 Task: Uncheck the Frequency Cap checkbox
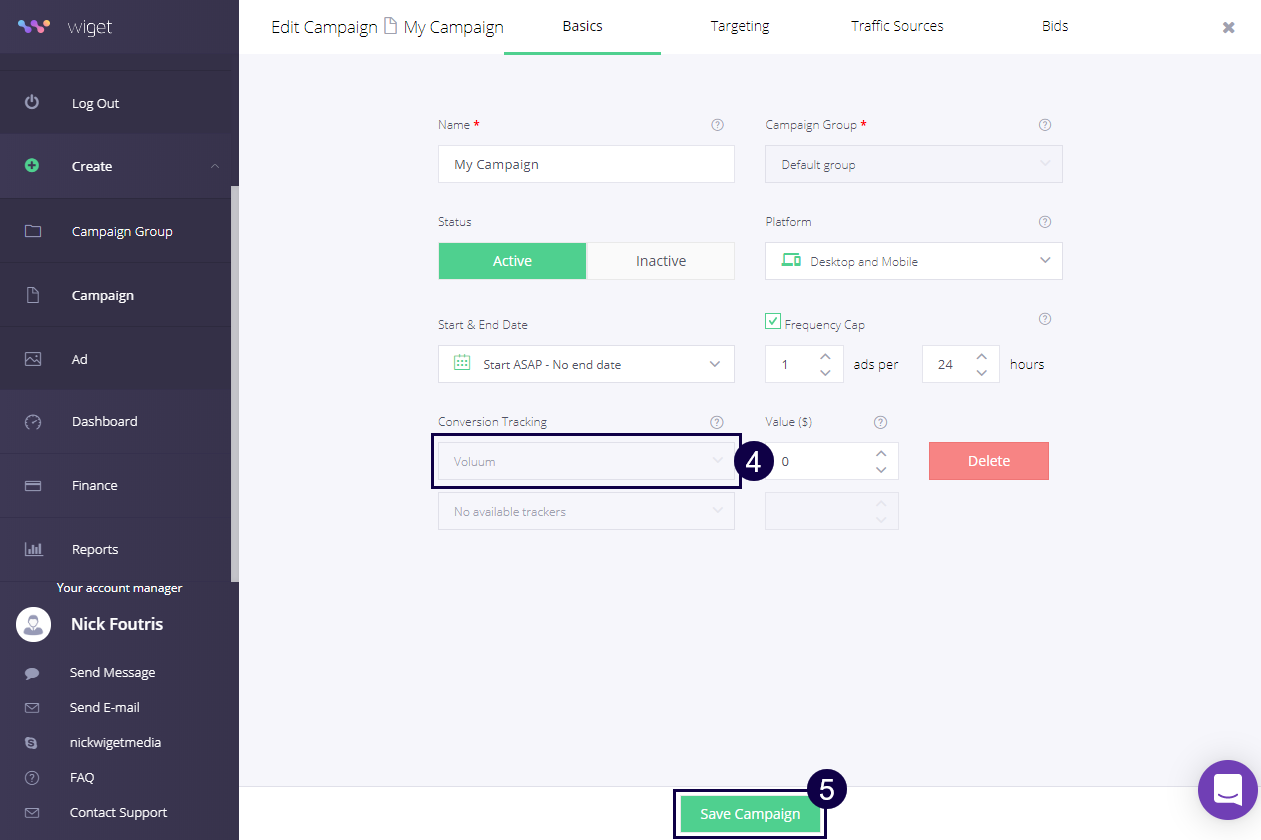[x=773, y=322]
